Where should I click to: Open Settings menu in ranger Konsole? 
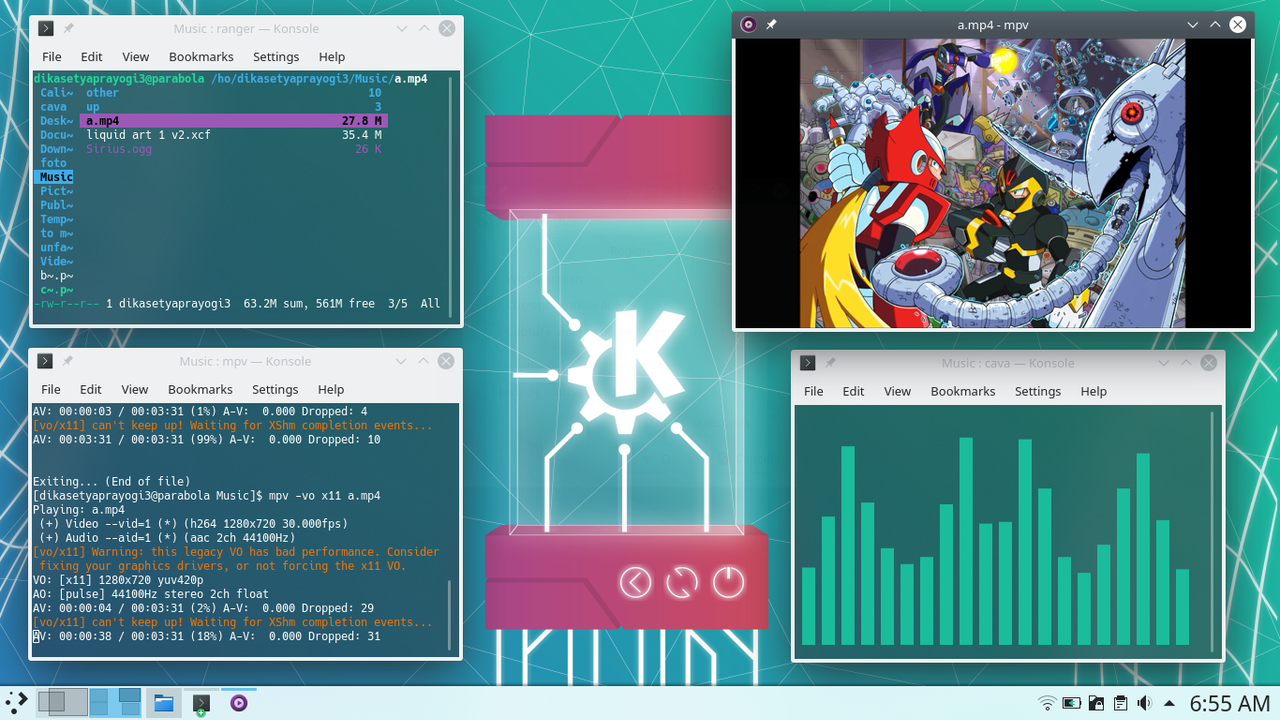click(x=276, y=57)
